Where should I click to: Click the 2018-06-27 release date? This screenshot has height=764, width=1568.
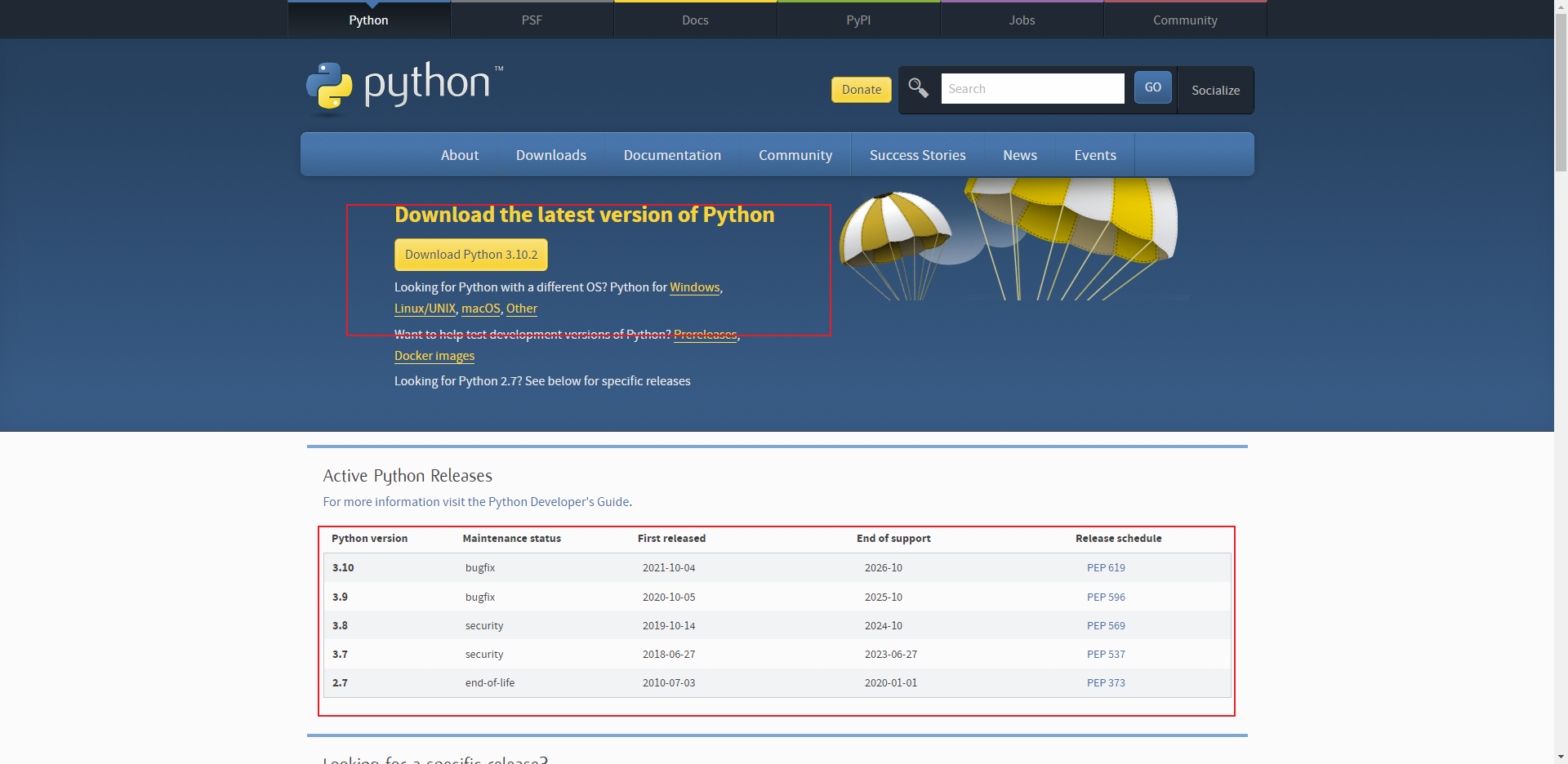[669, 655]
